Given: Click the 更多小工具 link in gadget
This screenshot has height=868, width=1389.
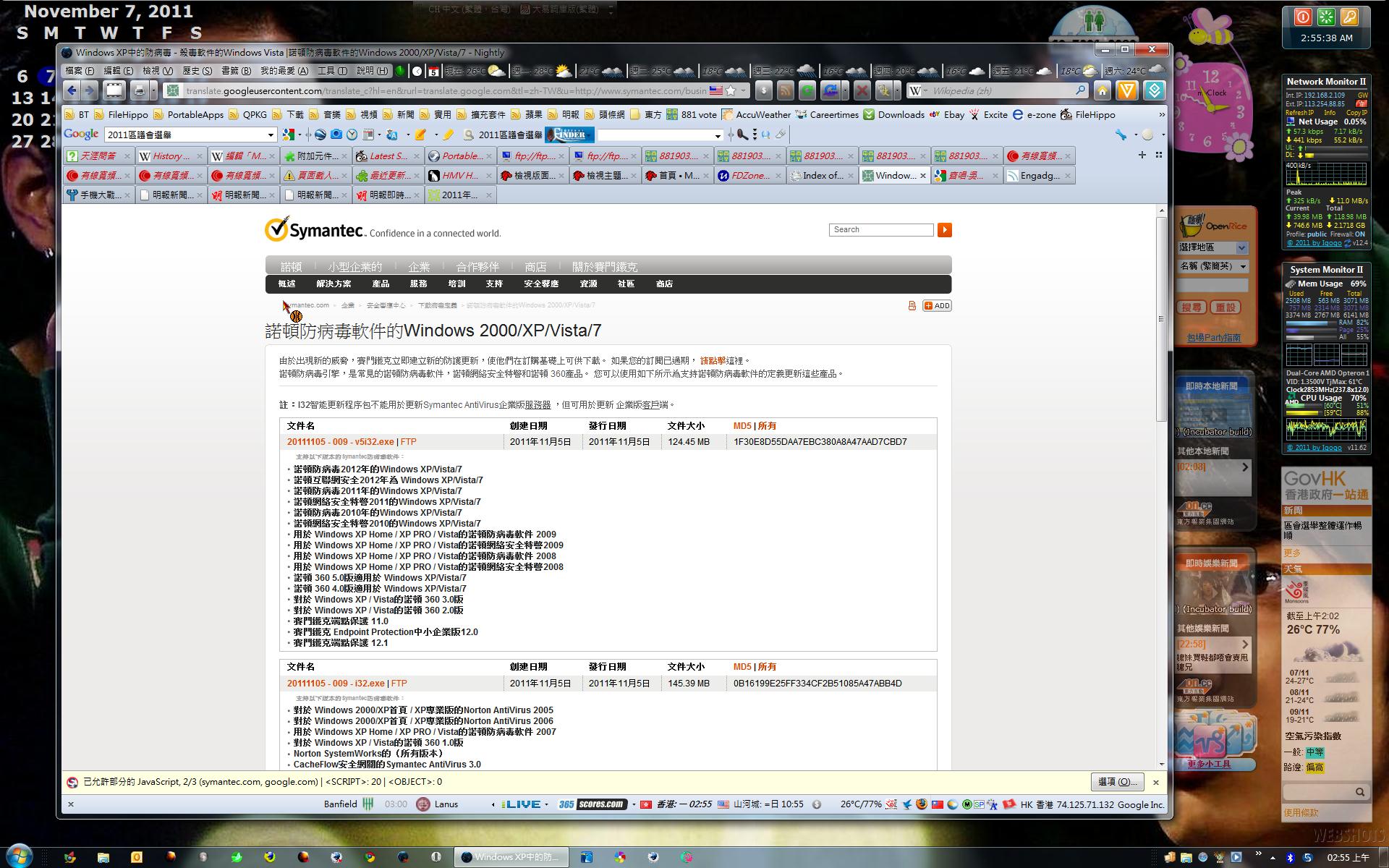Looking at the screenshot, I should pyautogui.click(x=1208, y=764).
